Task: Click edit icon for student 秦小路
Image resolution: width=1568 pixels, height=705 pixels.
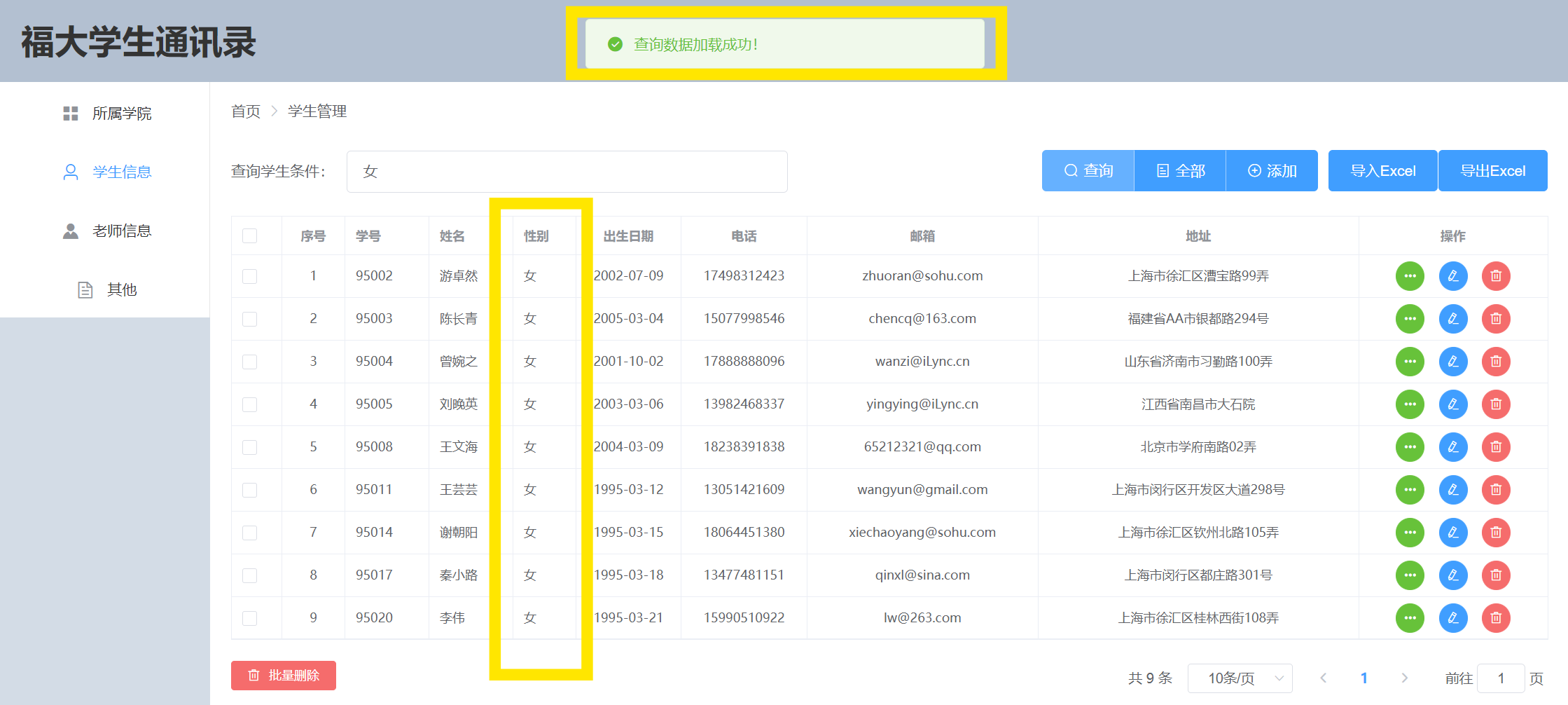Action: (1453, 575)
